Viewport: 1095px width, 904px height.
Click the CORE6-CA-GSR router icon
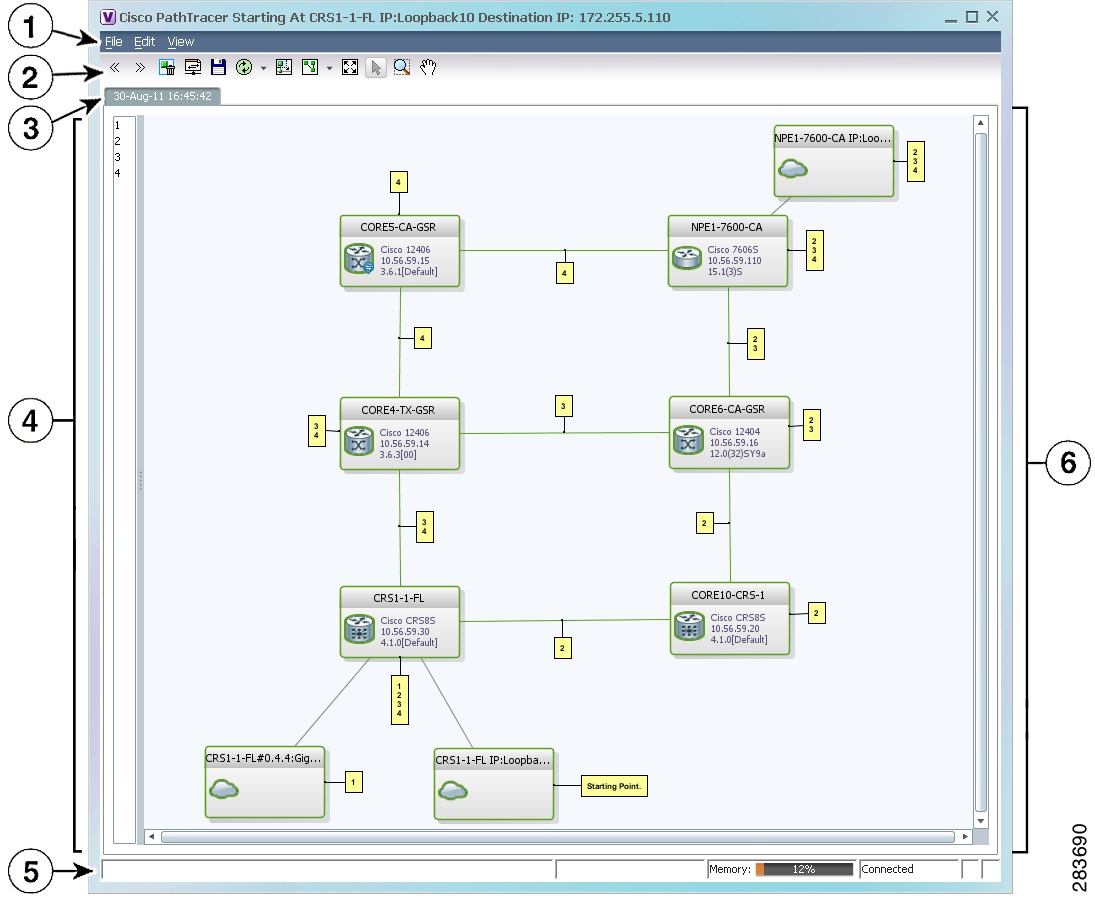(689, 441)
